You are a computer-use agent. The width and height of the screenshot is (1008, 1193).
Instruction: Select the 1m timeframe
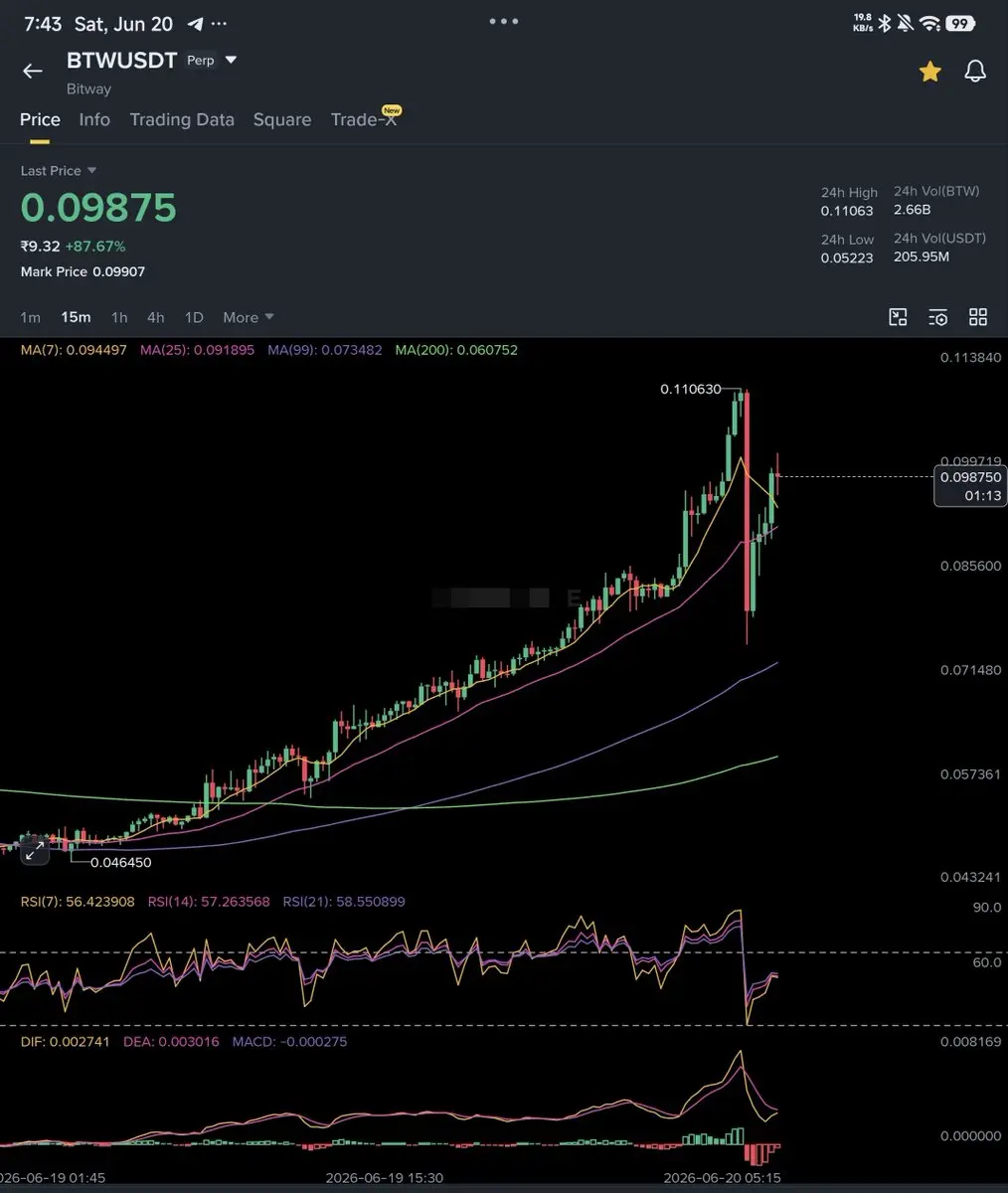[31, 317]
